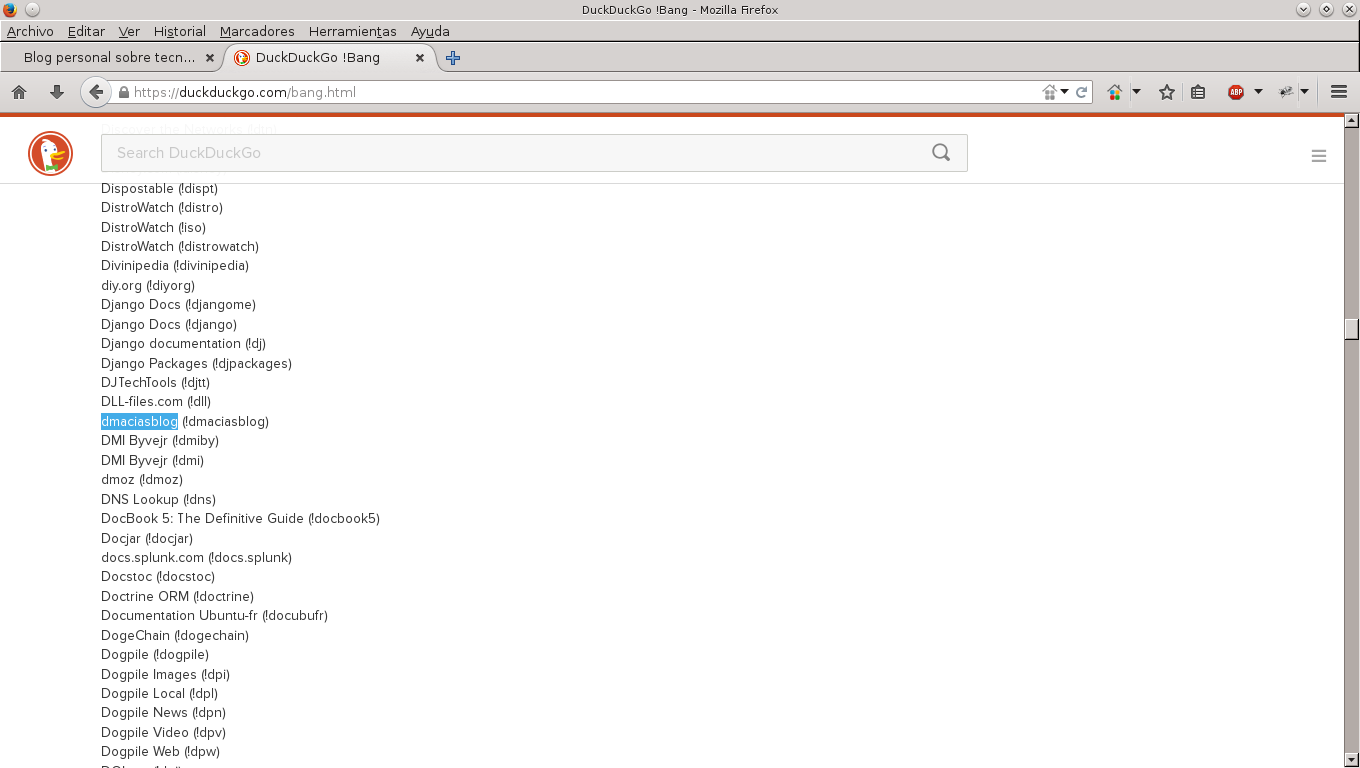Click the Documentation Ubuntu-fr (!docubufr) entry
Screen dimensions: 1360x768
tap(214, 615)
